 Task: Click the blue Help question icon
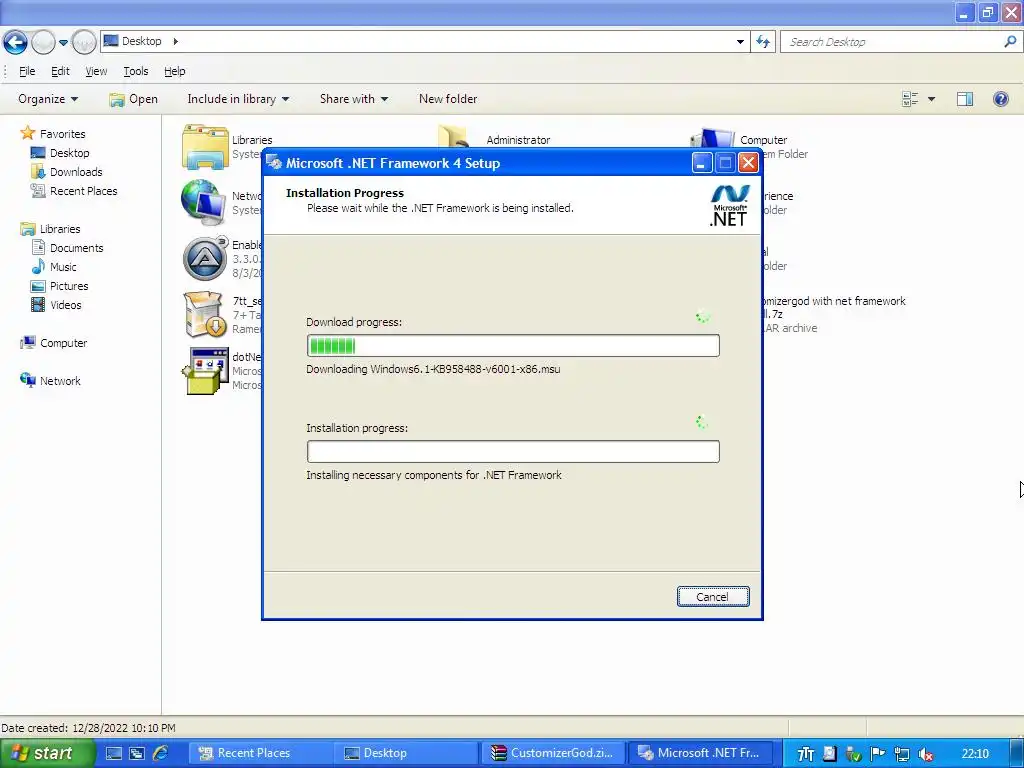click(x=1000, y=99)
